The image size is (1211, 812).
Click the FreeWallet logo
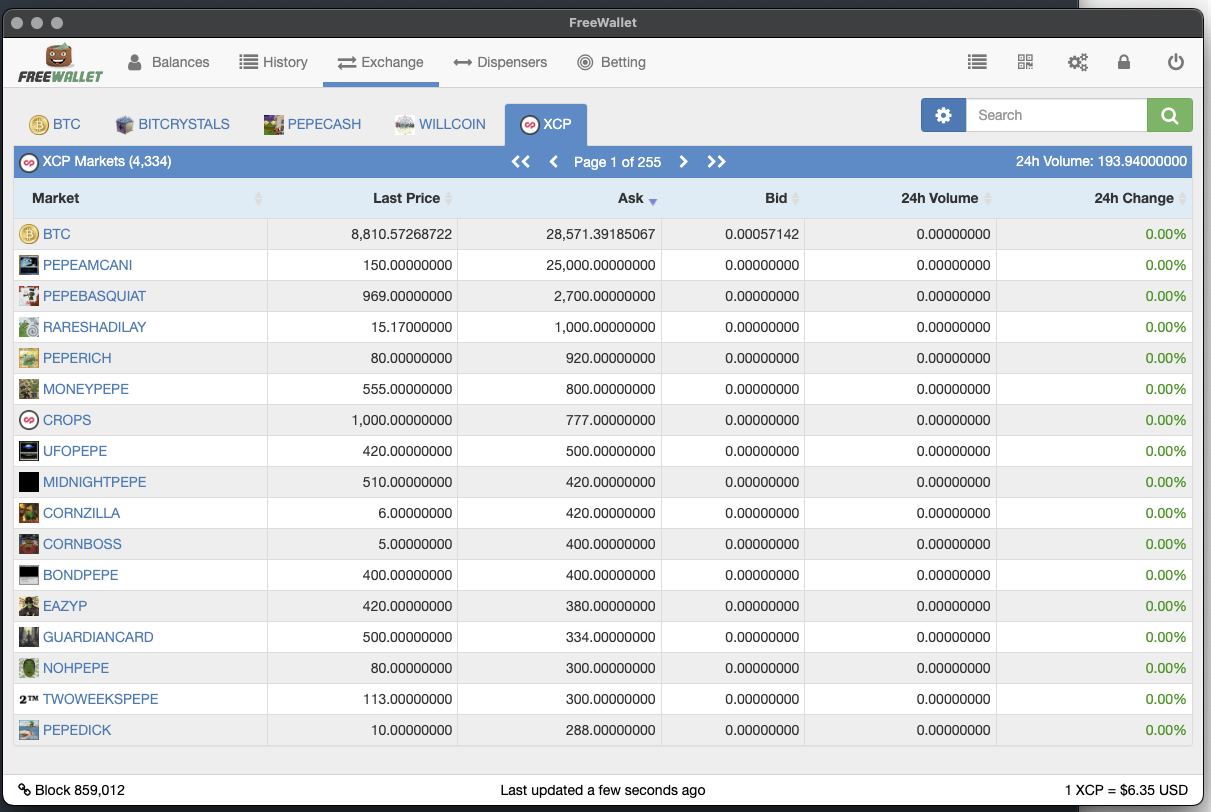coord(60,63)
